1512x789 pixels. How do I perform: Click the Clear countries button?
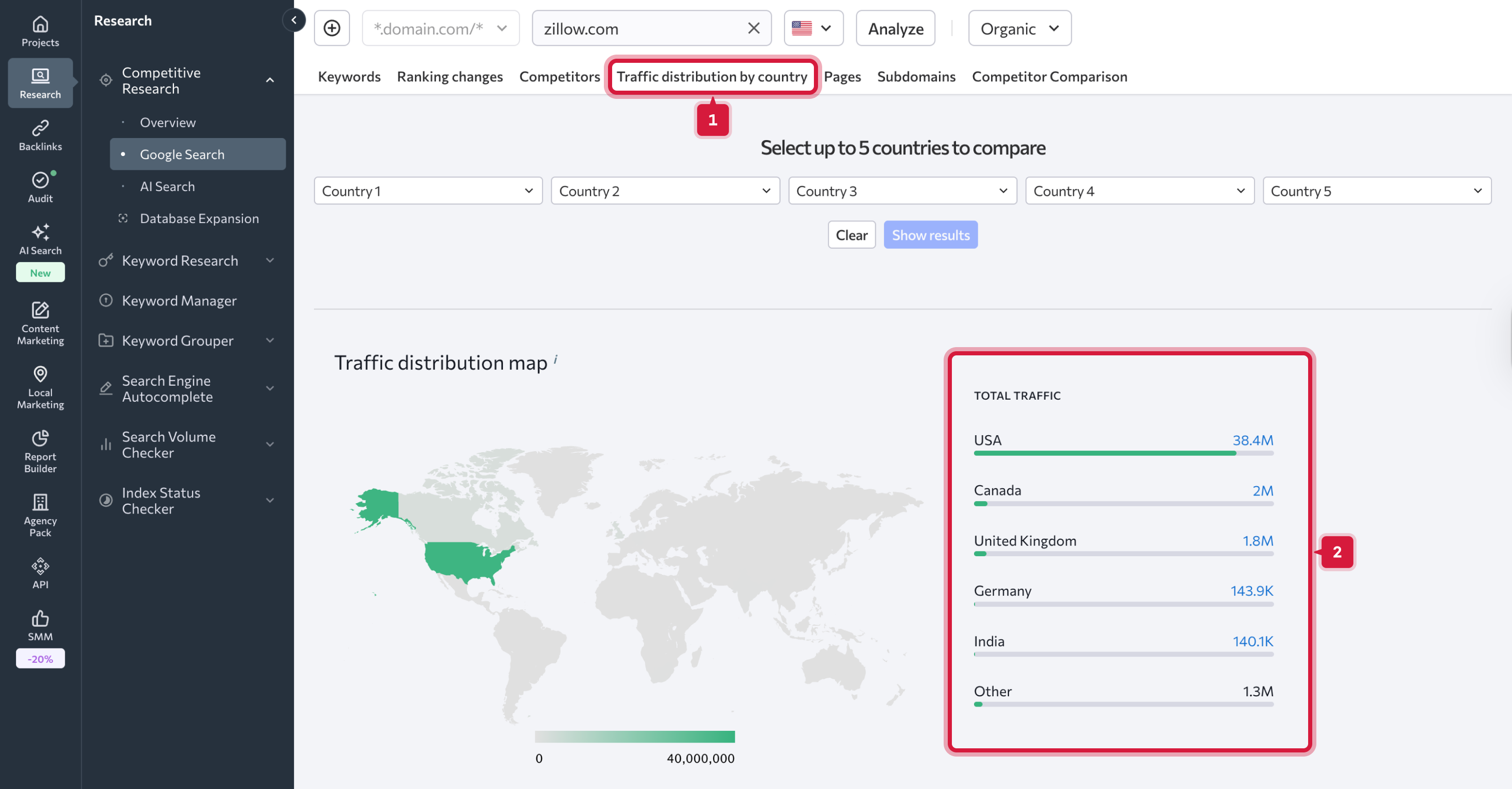[851, 235]
